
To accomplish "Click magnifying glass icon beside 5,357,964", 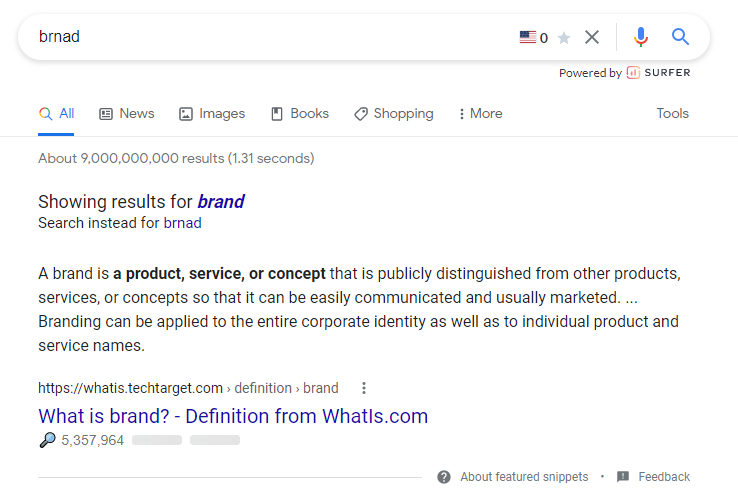I will [x=47, y=440].
